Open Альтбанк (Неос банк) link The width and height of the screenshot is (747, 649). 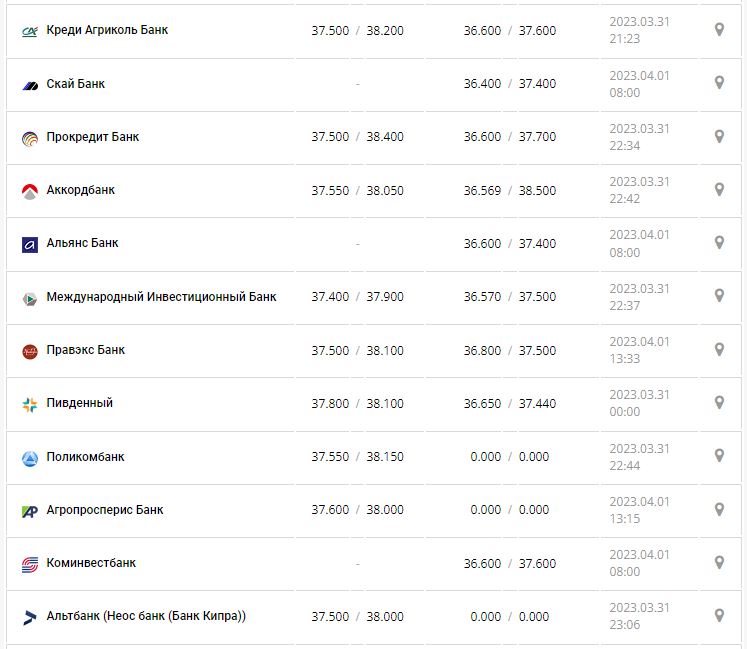click(146, 616)
